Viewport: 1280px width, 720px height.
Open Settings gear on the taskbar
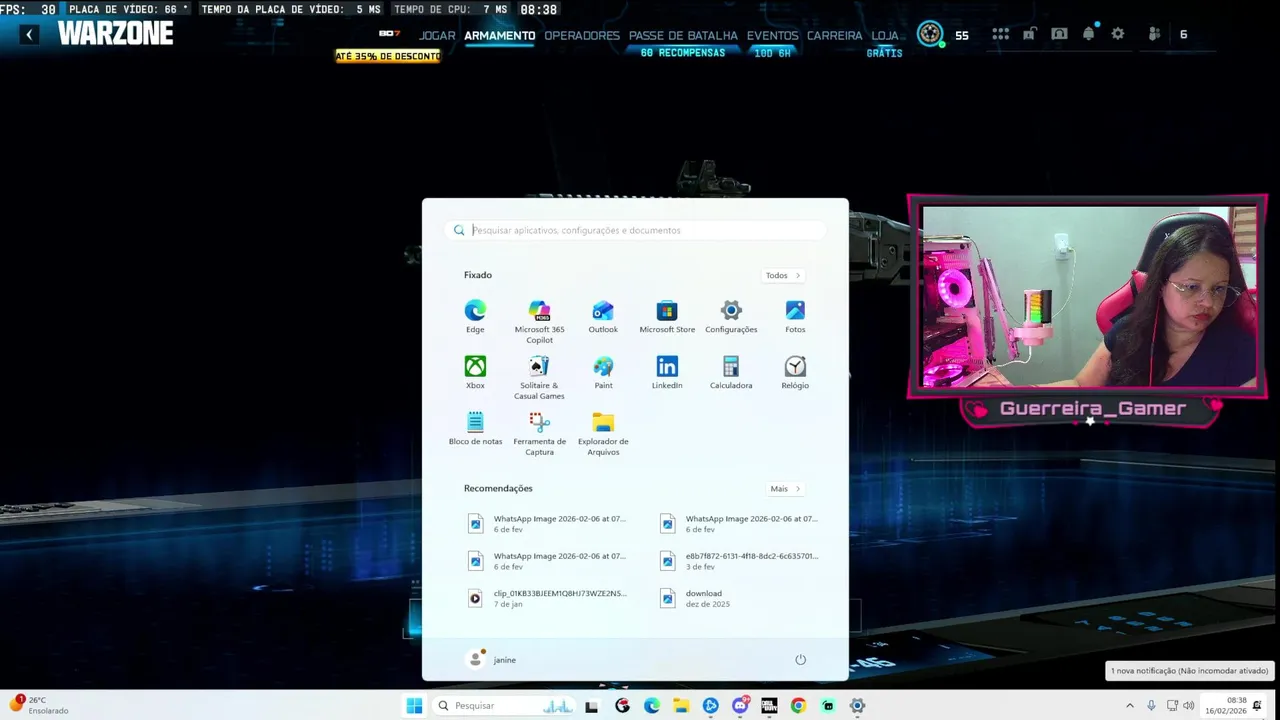pos(857,706)
